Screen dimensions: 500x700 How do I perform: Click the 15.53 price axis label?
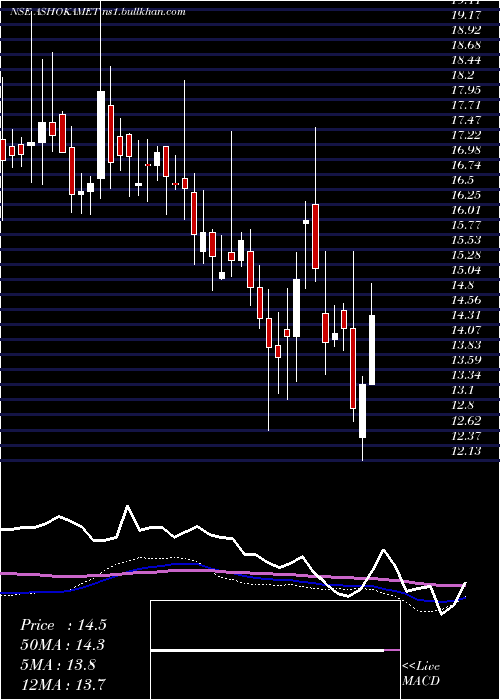pos(466,240)
